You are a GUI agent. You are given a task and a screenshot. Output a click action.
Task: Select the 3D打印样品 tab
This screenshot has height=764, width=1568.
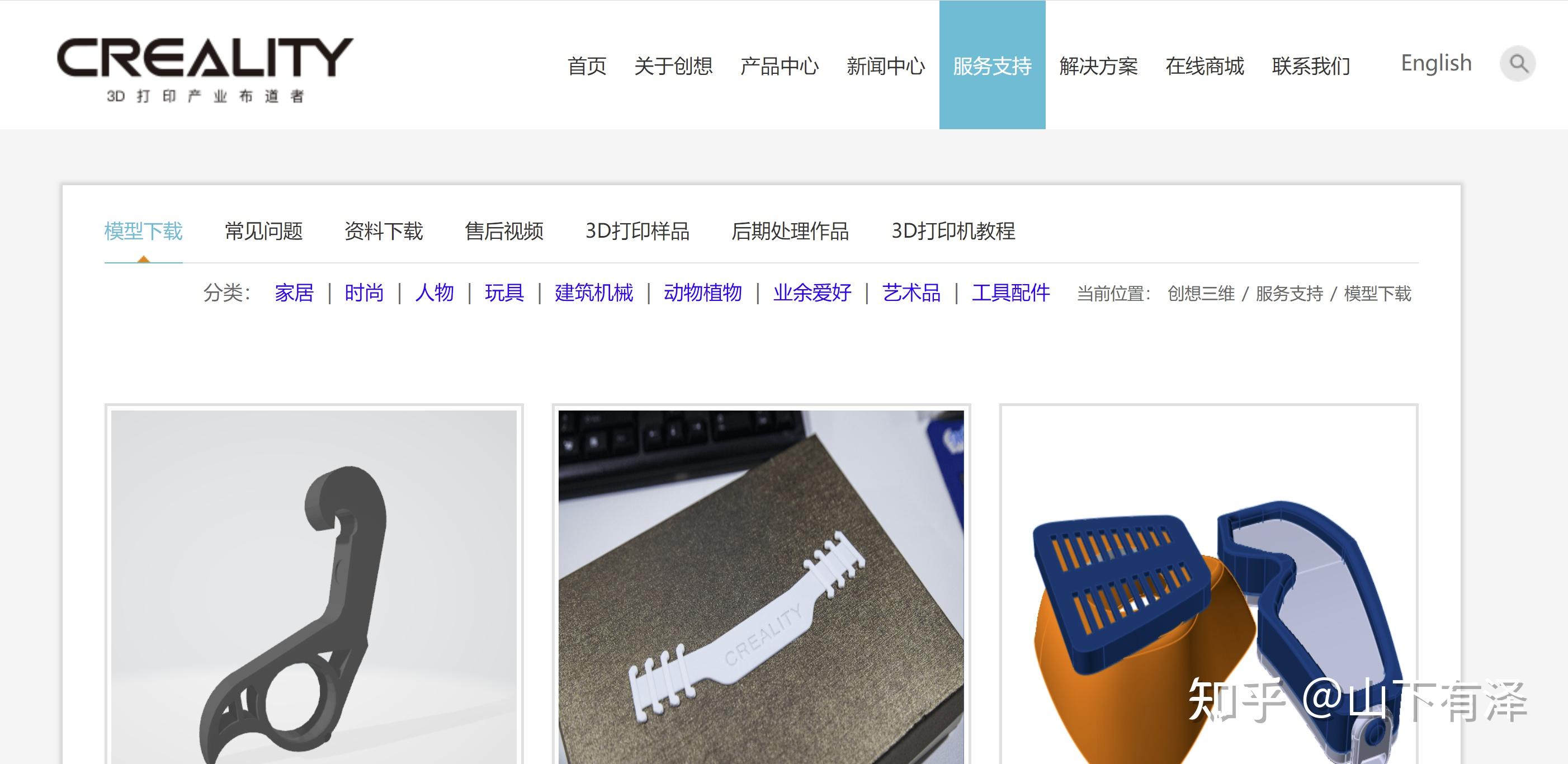pos(637,231)
